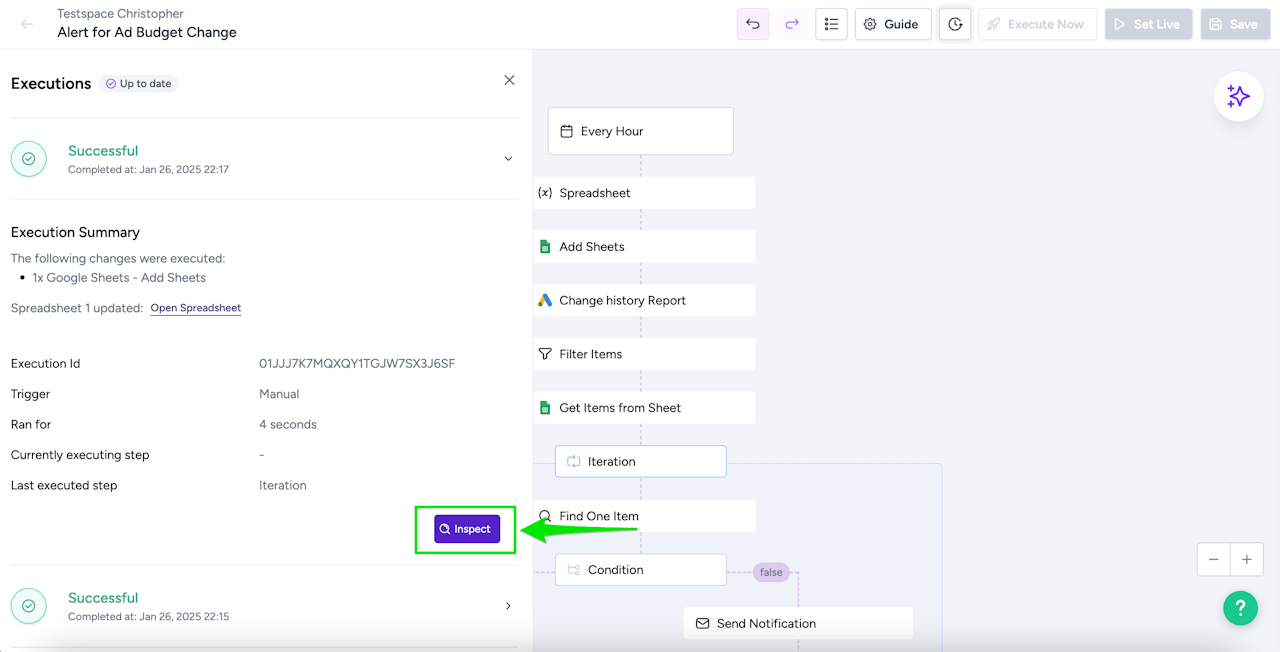Open the help question mark button
This screenshot has width=1280, height=652.
click(x=1240, y=607)
